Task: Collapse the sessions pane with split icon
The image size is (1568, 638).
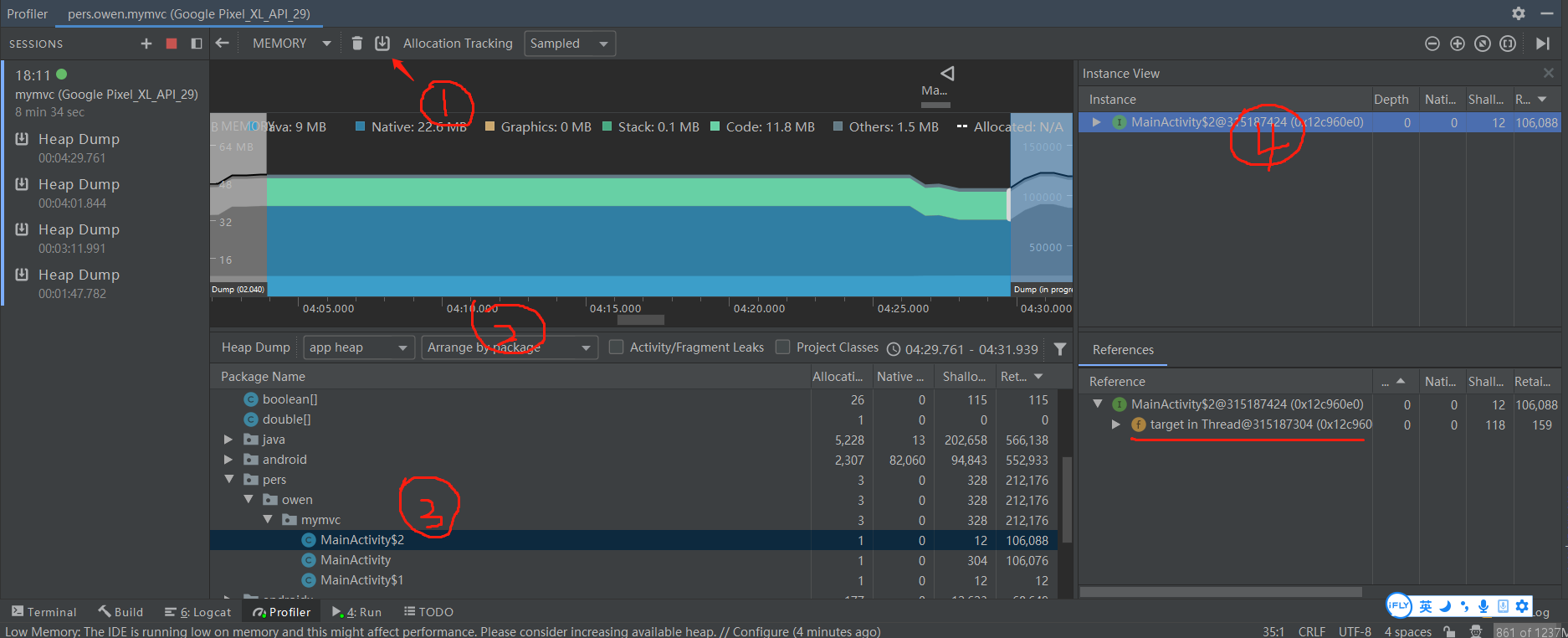Action: click(197, 44)
